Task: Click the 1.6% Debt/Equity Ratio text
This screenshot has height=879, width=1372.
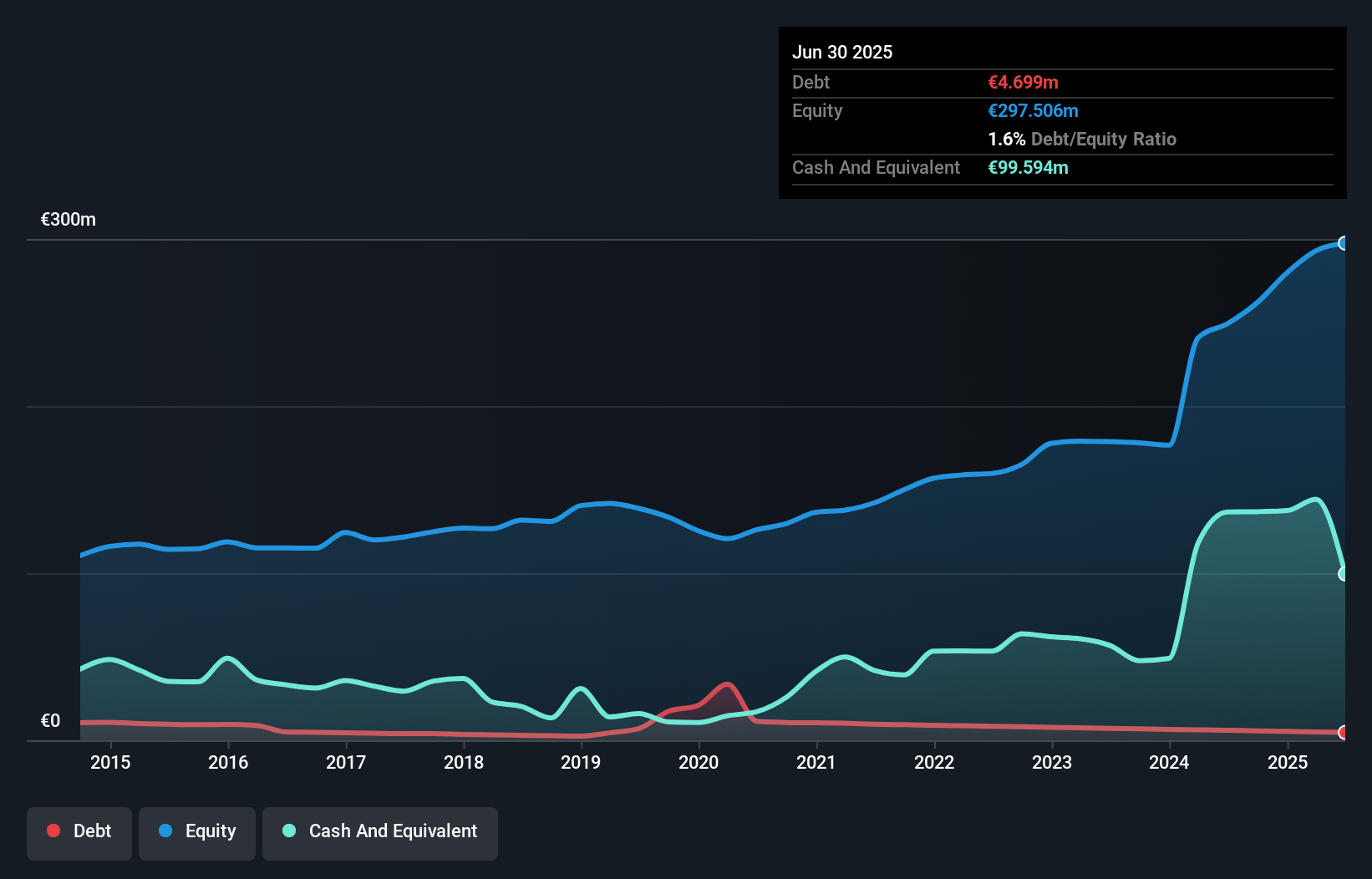Action: [1081, 140]
